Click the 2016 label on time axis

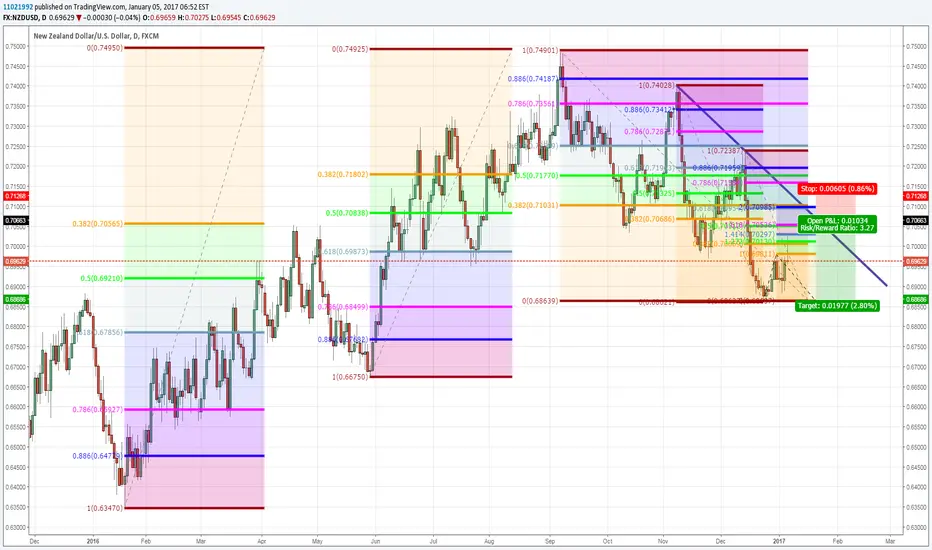[x=93, y=542]
